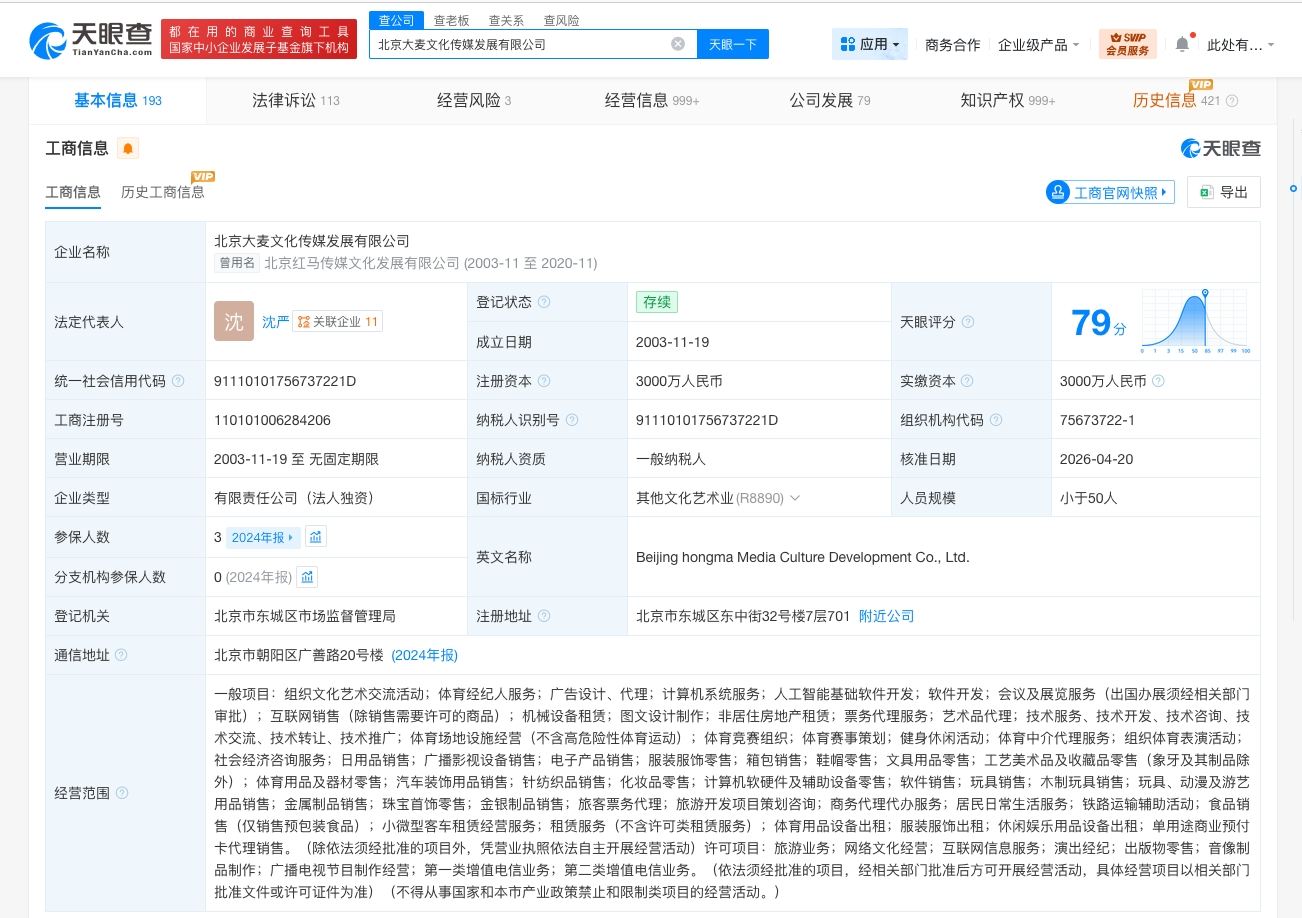Open the 企业级产品 dropdown

(1038, 44)
